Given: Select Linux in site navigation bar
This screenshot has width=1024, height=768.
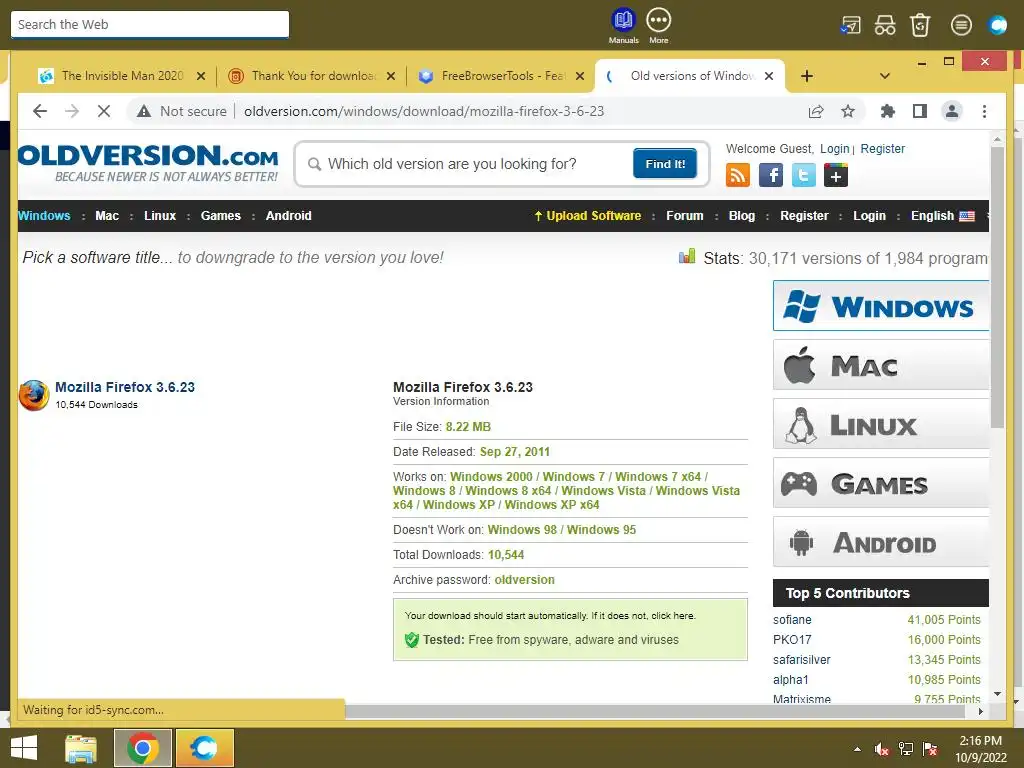Looking at the screenshot, I should pos(160,216).
